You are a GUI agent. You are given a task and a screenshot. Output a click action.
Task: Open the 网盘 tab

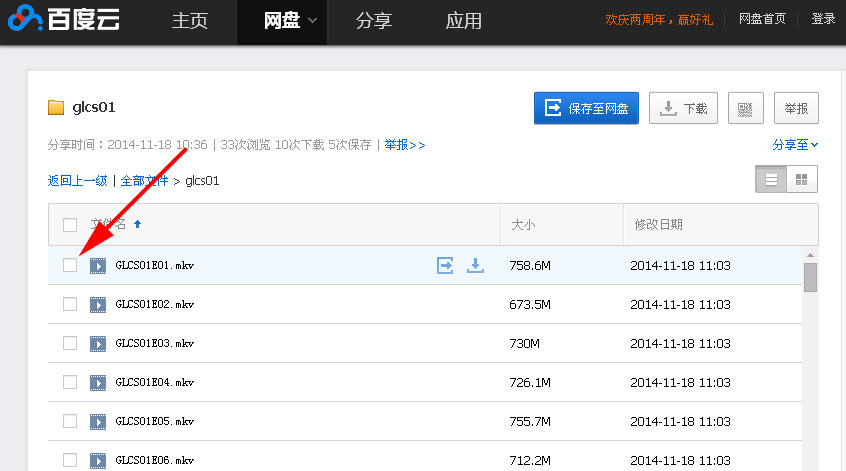click(282, 21)
